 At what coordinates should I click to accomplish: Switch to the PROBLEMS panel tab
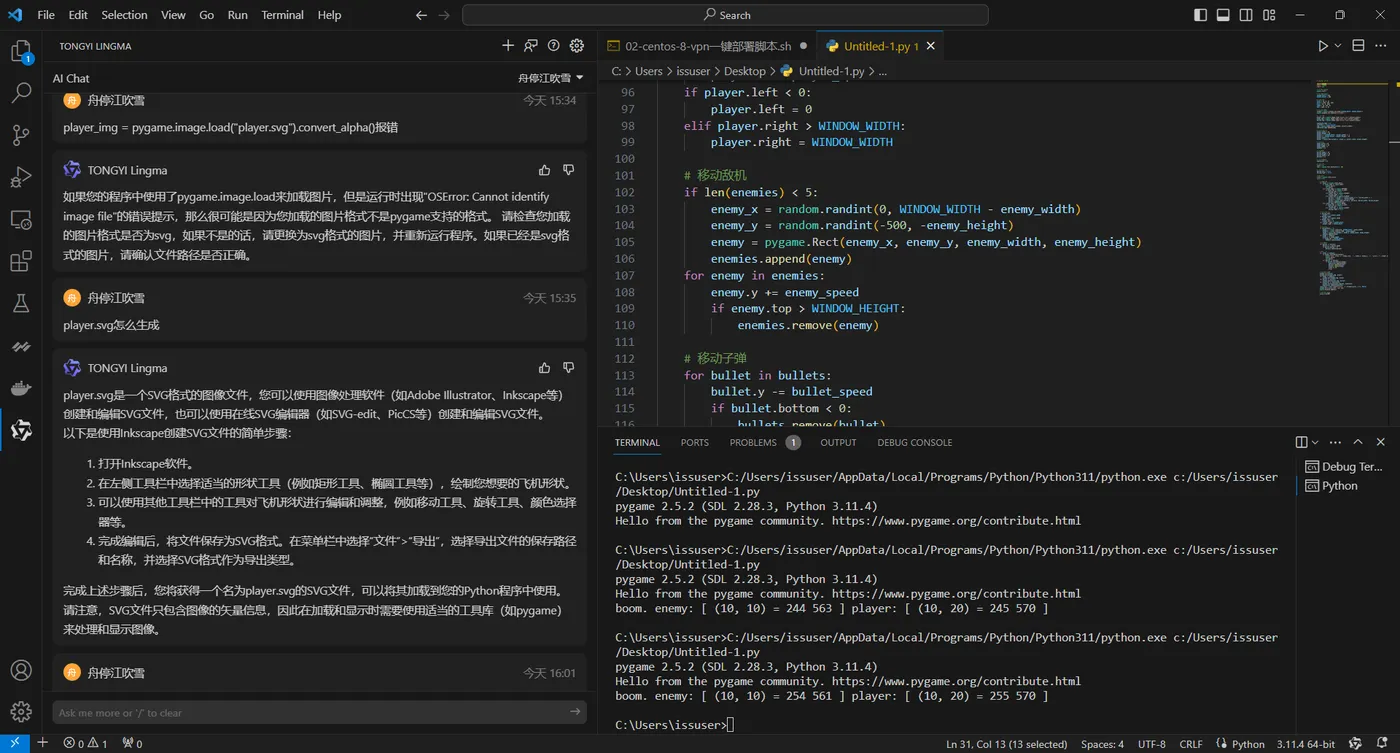click(764, 442)
